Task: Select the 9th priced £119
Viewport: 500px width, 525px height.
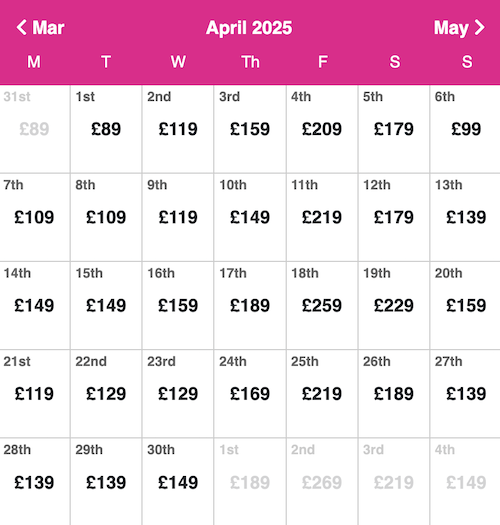Action: 178,217
